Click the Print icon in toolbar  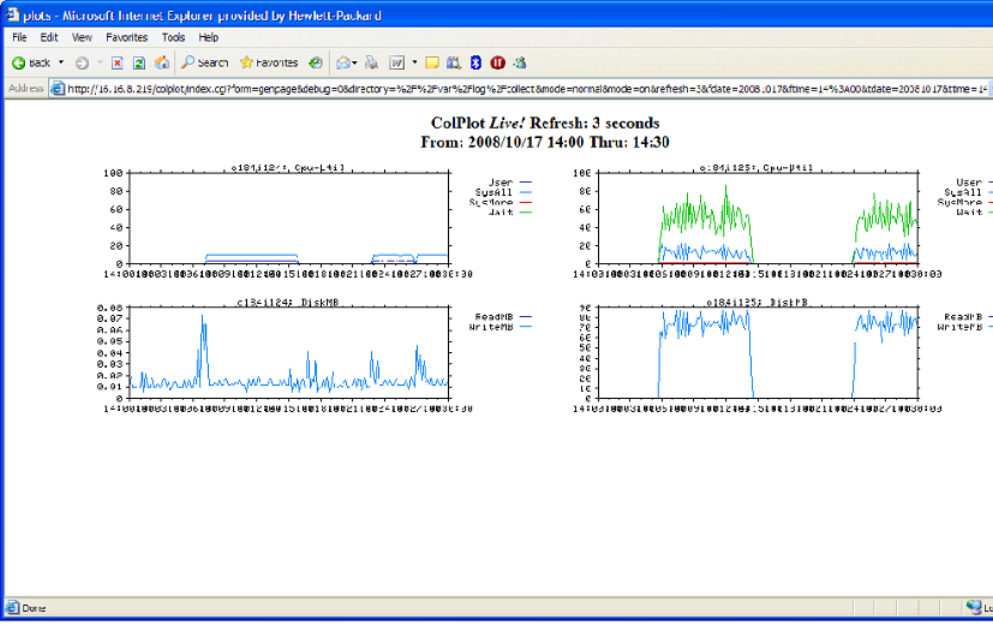pos(371,62)
